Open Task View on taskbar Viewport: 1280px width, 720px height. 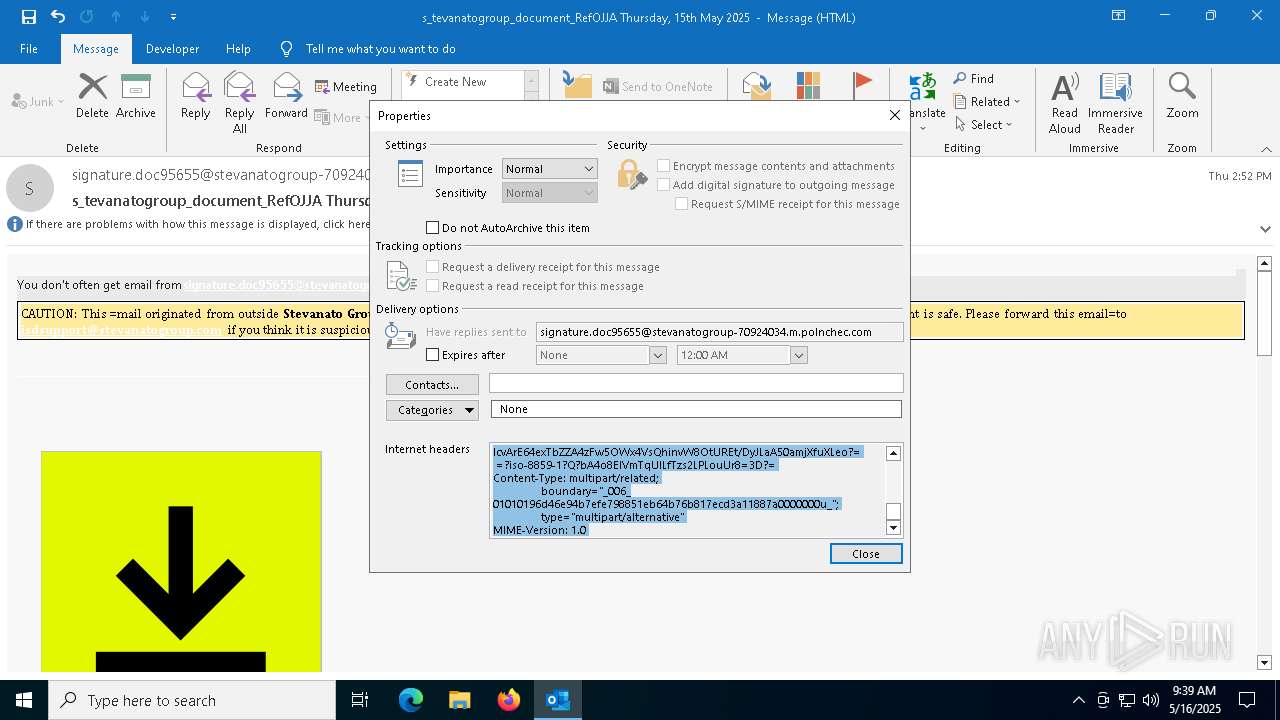coord(360,700)
